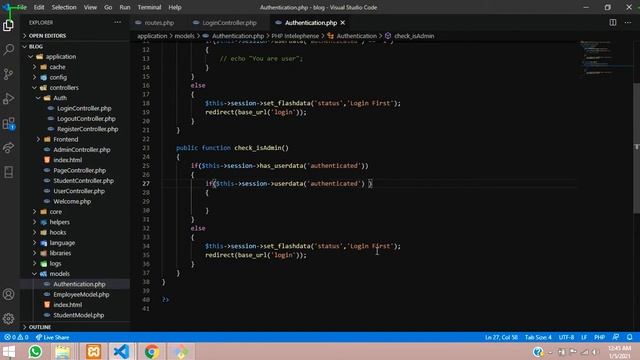Open LogoutController.php file
The image size is (640, 360).
86,119
